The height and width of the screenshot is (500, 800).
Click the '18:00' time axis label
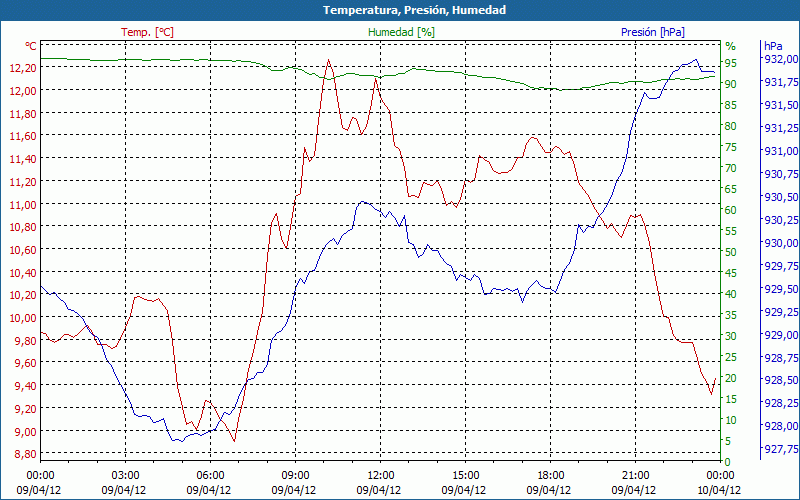[551, 476]
